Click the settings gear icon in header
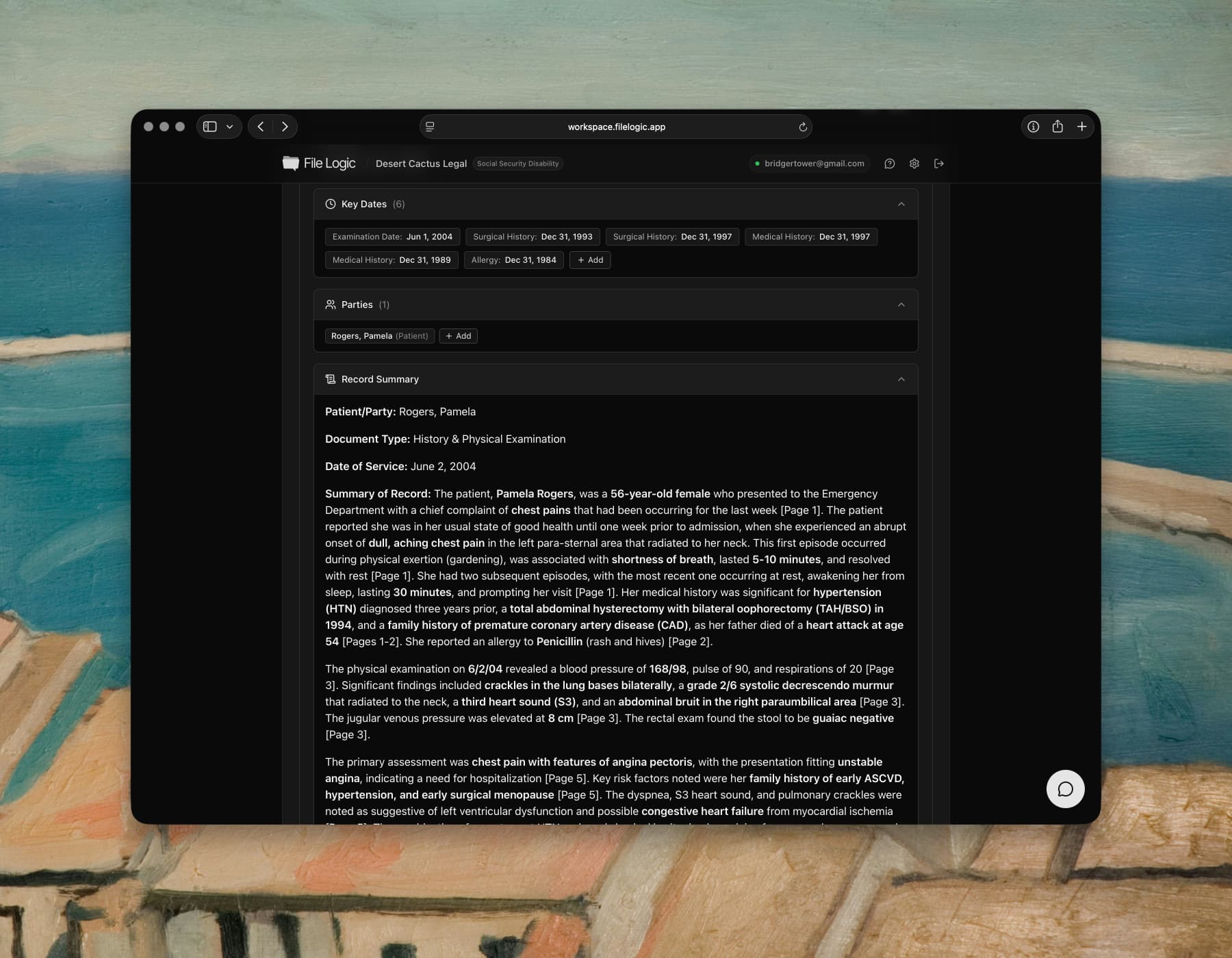This screenshot has width=1232, height=958. tap(914, 164)
